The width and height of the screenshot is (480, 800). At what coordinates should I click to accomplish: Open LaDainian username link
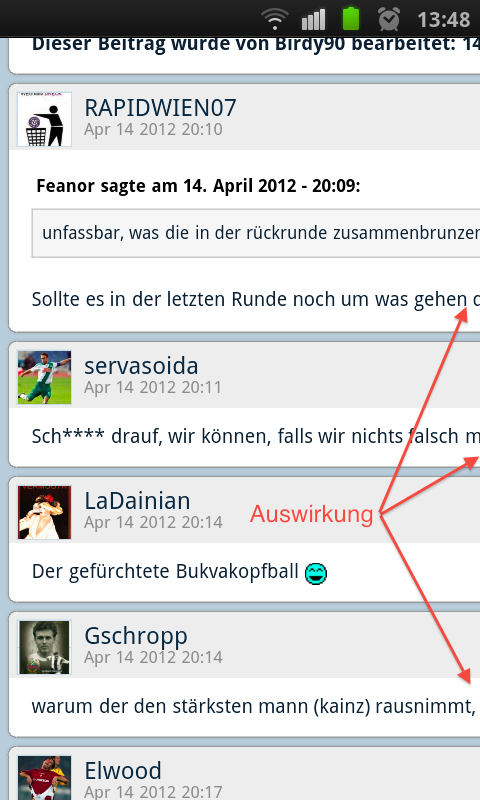137,501
